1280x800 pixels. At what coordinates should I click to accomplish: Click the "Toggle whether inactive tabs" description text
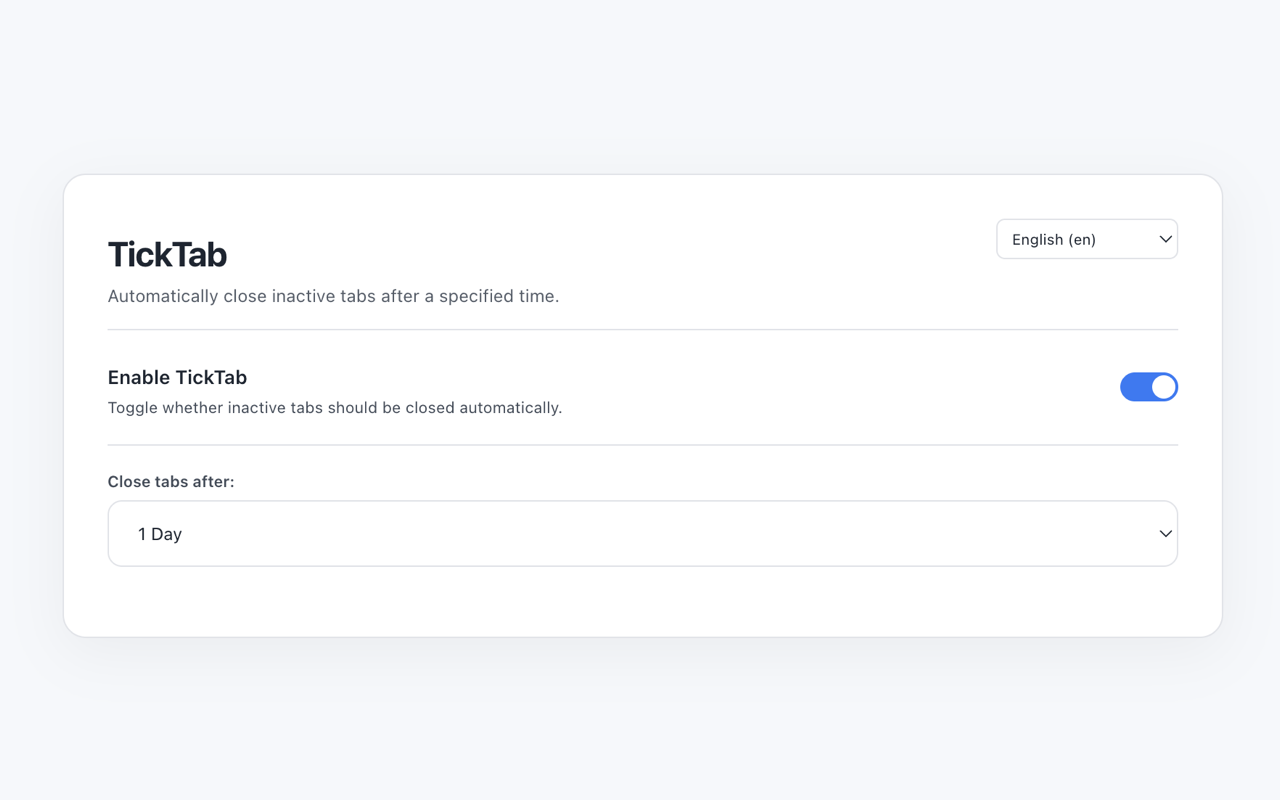pos(334,407)
